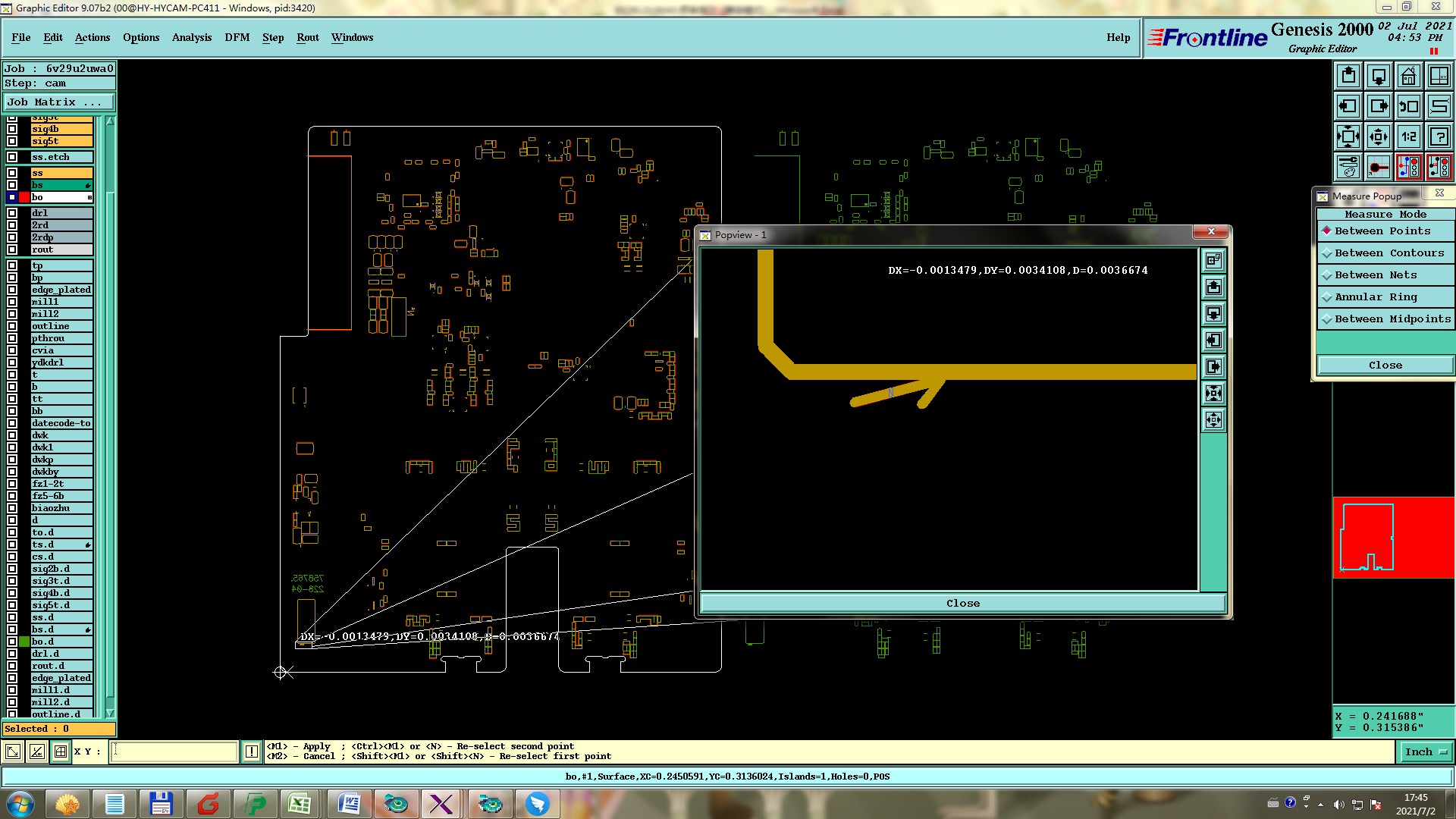
Task: Click Close button in Popview window
Action: click(x=962, y=603)
